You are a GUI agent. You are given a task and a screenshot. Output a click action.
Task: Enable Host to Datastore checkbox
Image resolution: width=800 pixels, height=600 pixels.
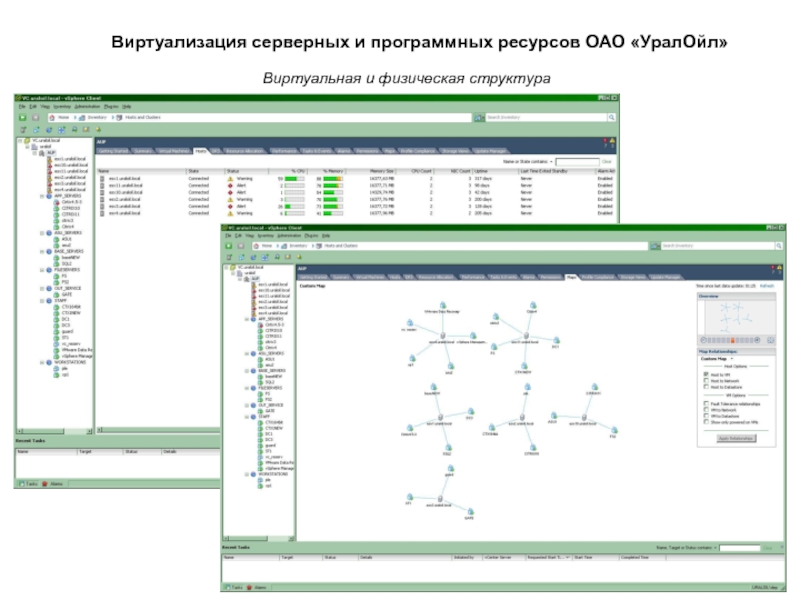coord(707,387)
